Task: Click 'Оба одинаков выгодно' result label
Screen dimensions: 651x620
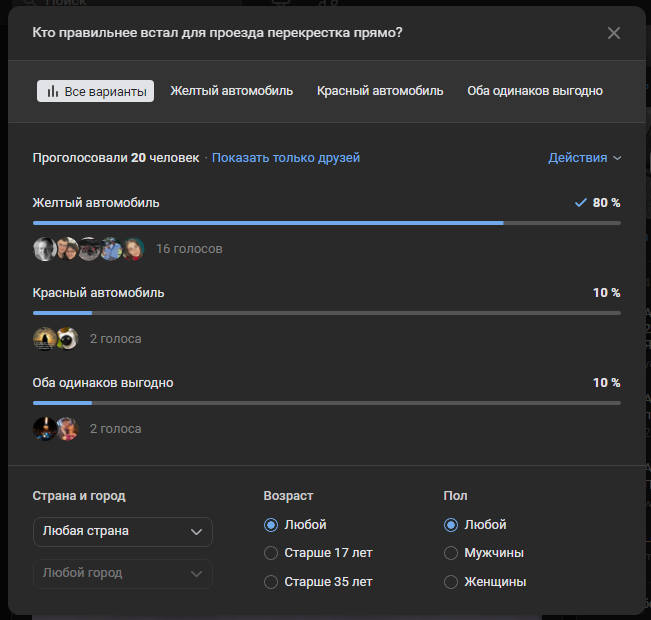Action: [x=103, y=383]
